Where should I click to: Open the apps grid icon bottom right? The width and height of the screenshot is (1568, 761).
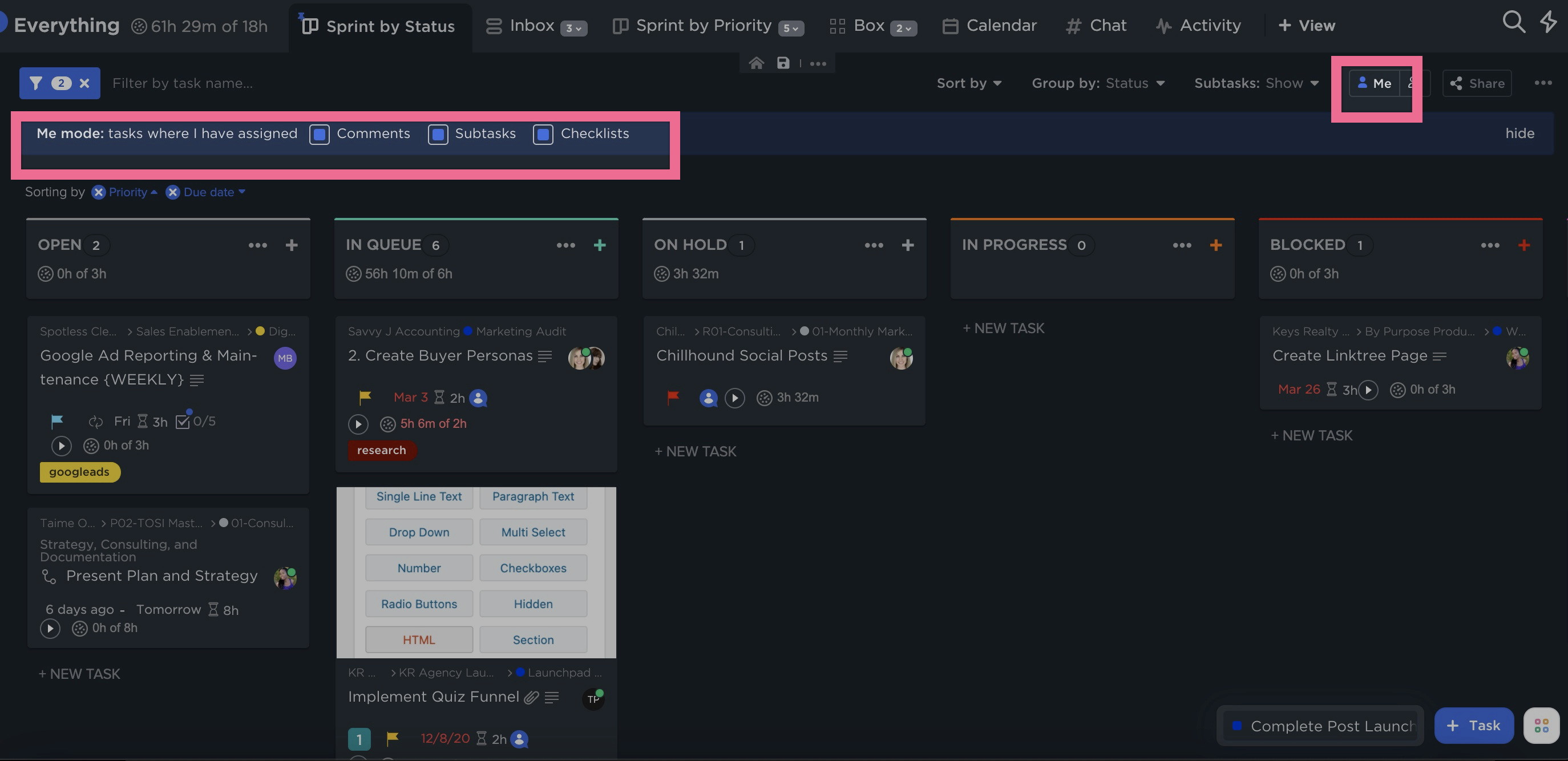[1541, 725]
